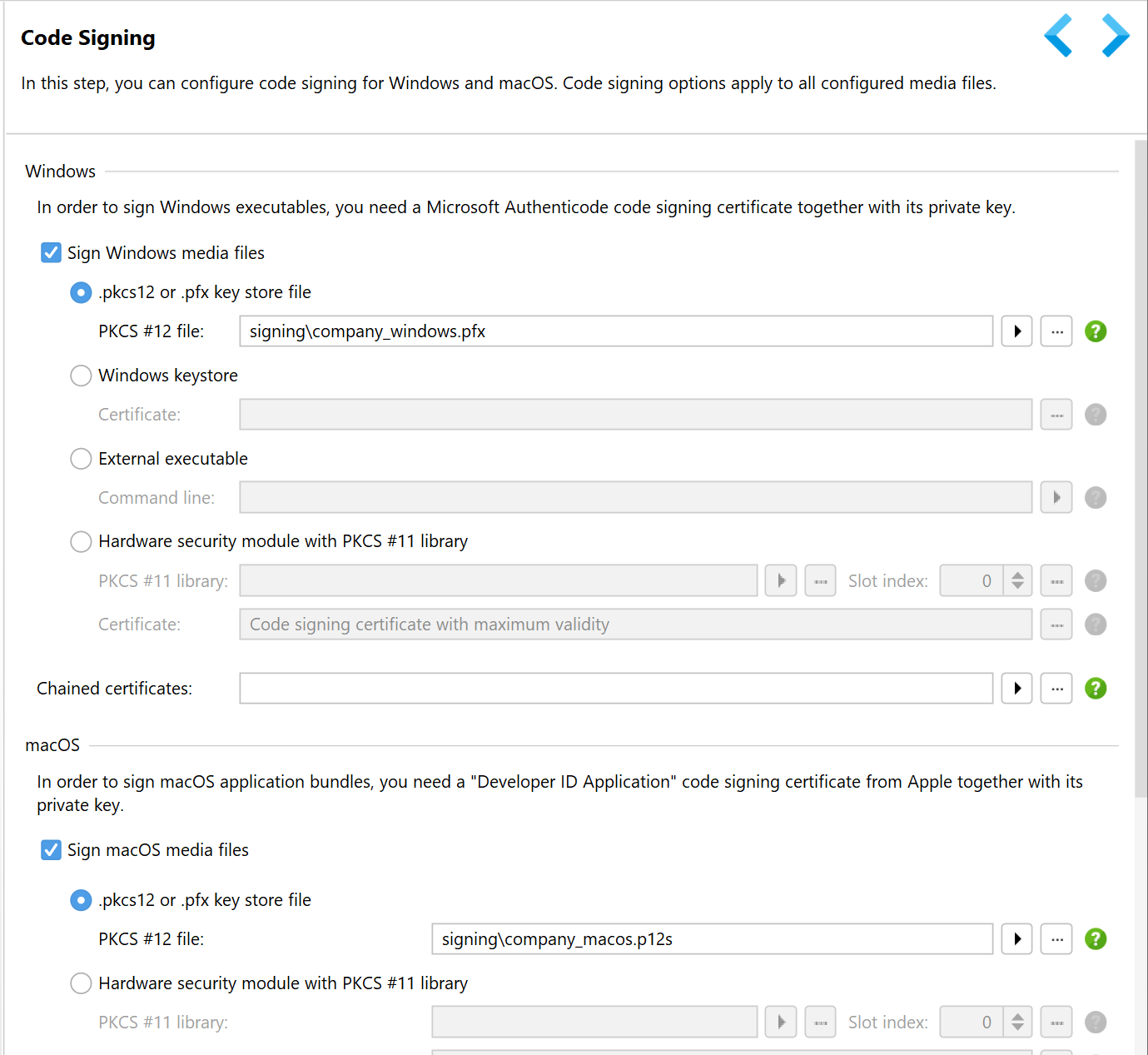
Task: Click the vertical scrollbar on the right
Action: [1141, 466]
